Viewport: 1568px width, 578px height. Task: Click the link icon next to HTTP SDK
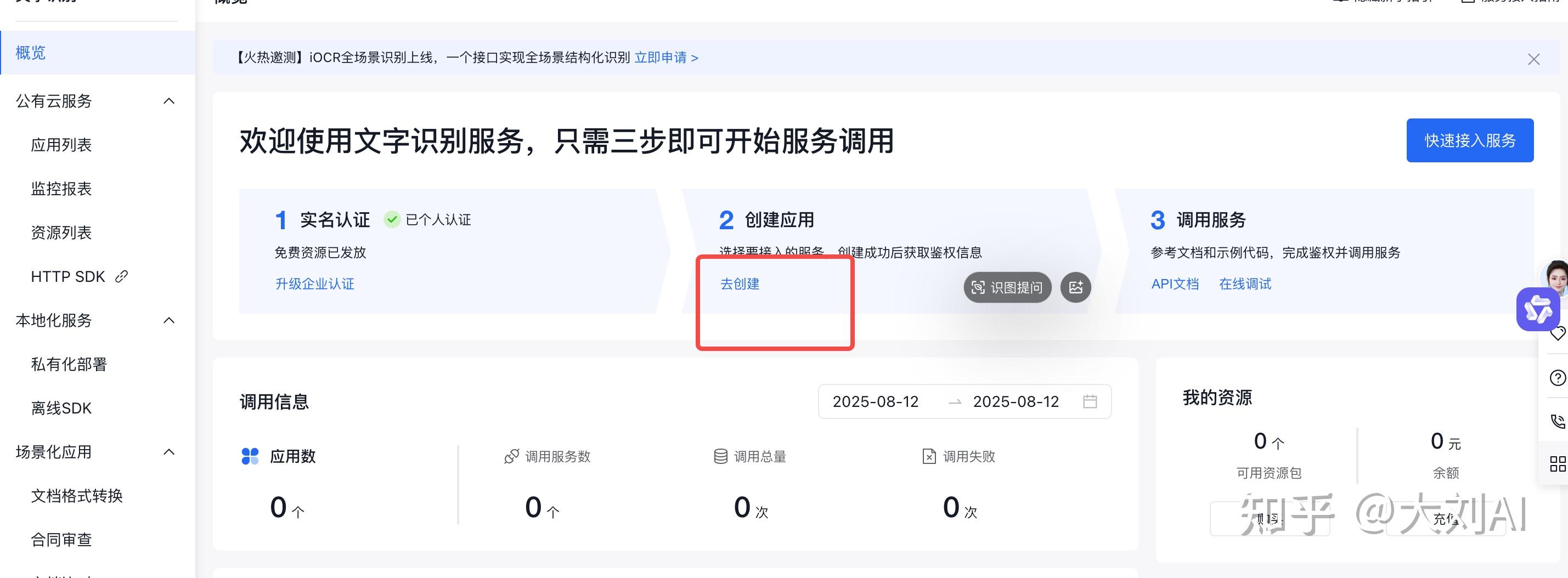pos(122,277)
